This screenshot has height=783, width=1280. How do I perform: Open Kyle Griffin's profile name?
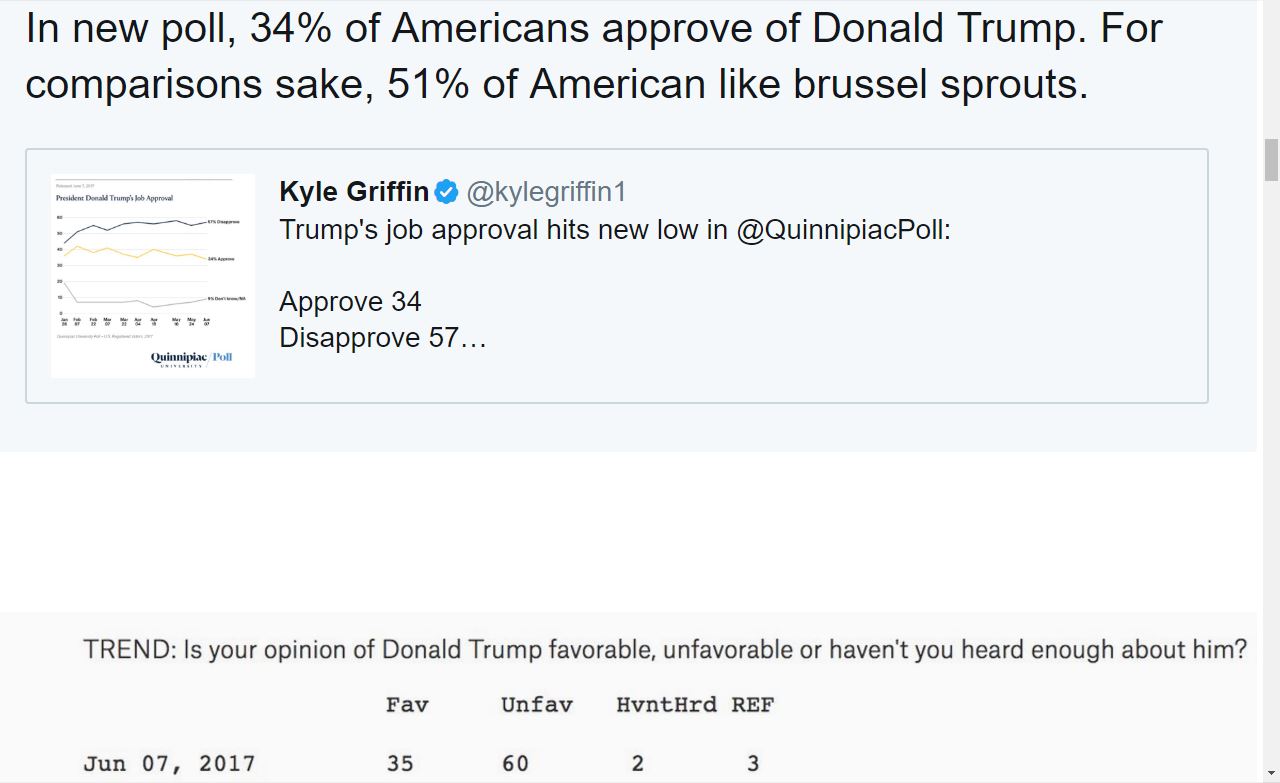point(354,192)
